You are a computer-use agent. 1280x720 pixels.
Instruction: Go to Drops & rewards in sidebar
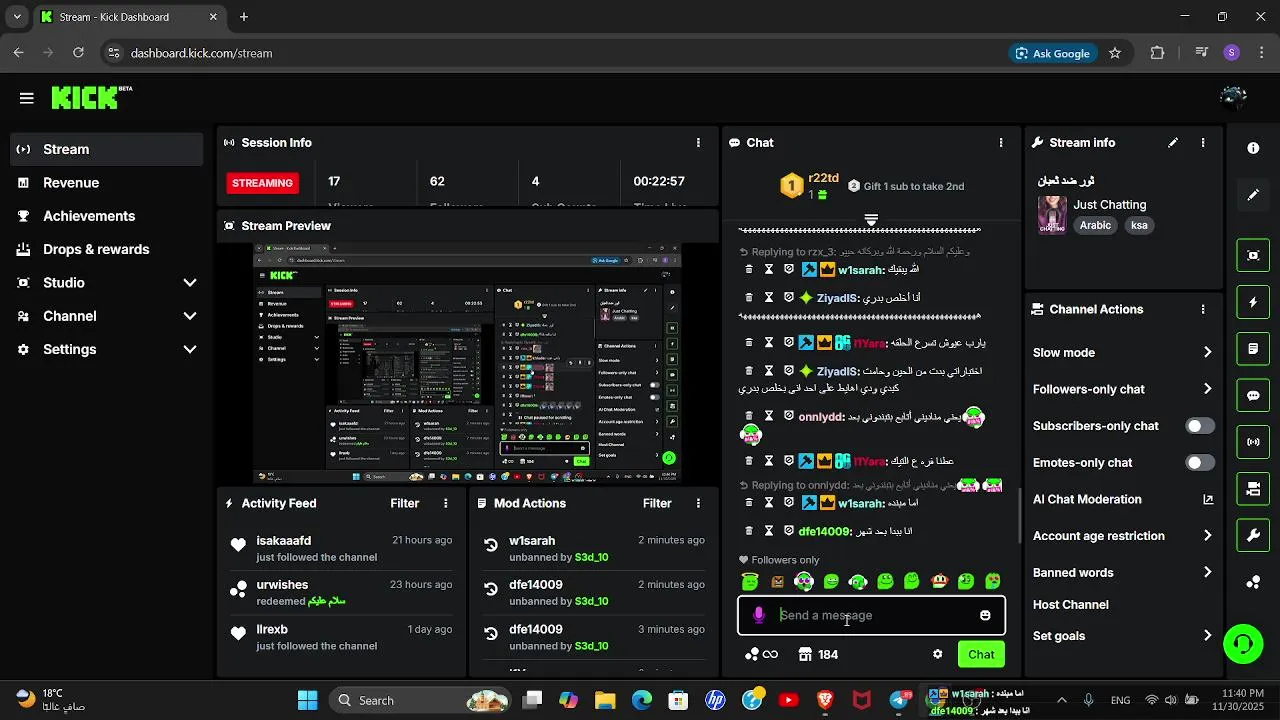point(107,249)
